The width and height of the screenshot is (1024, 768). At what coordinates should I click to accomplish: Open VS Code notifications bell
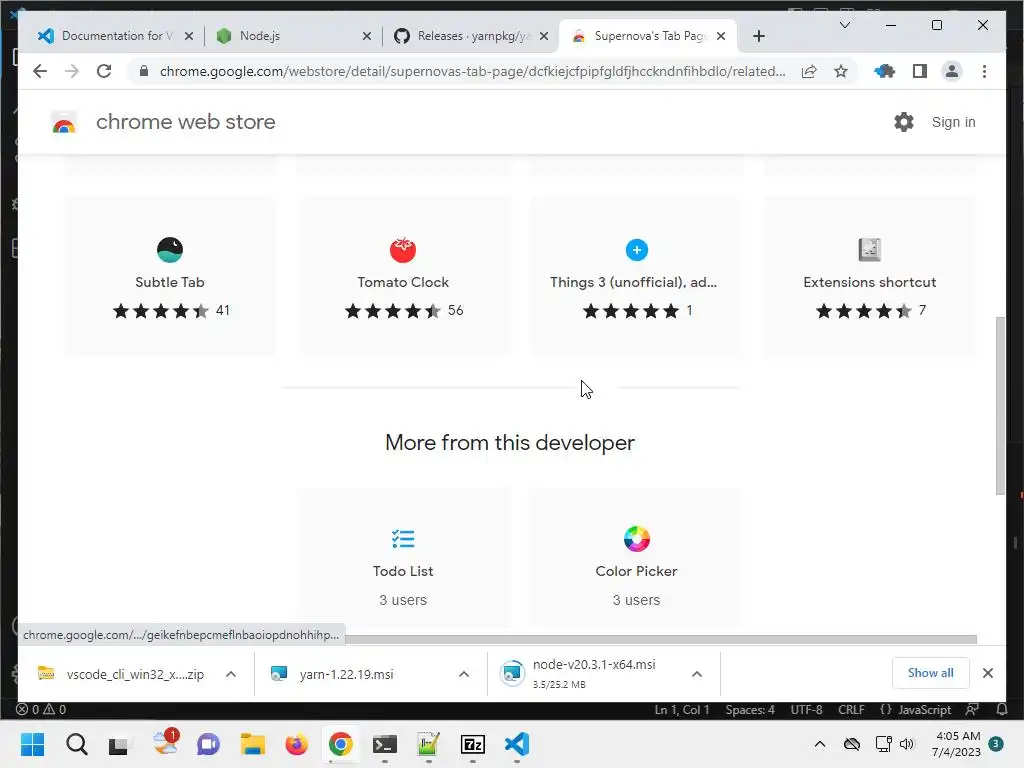1001,709
